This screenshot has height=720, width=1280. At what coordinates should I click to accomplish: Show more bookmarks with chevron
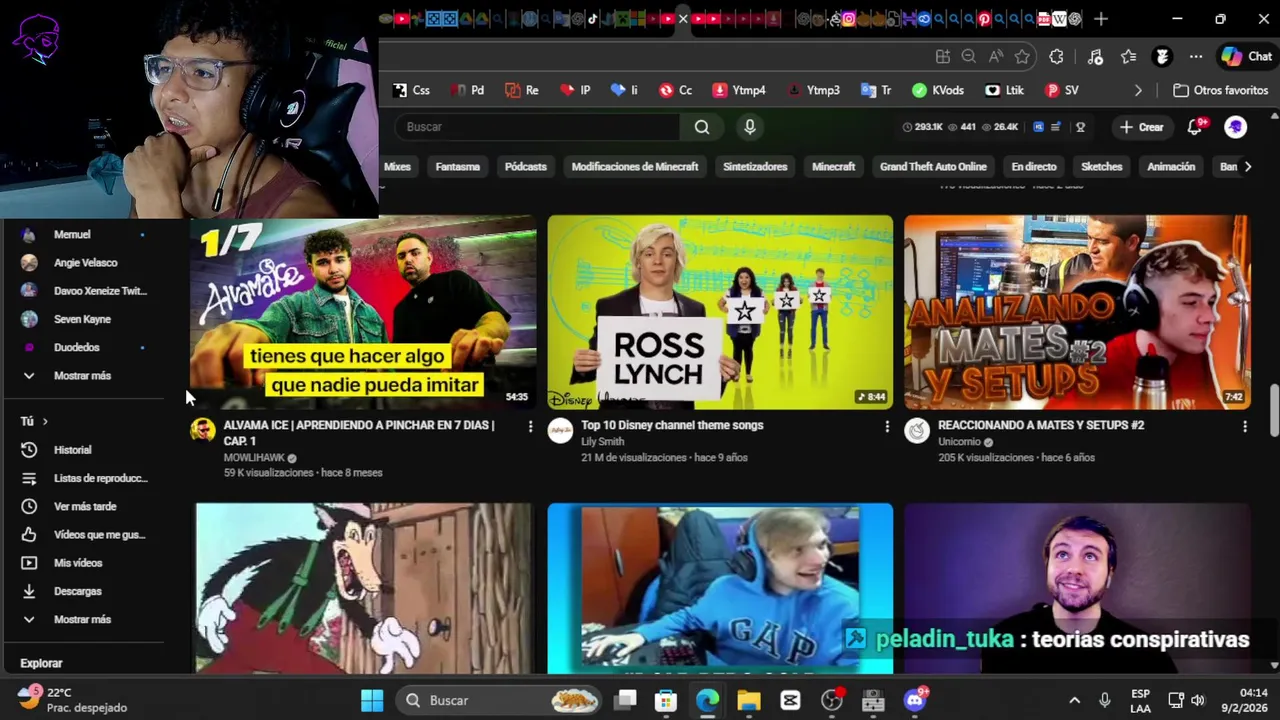click(1138, 90)
